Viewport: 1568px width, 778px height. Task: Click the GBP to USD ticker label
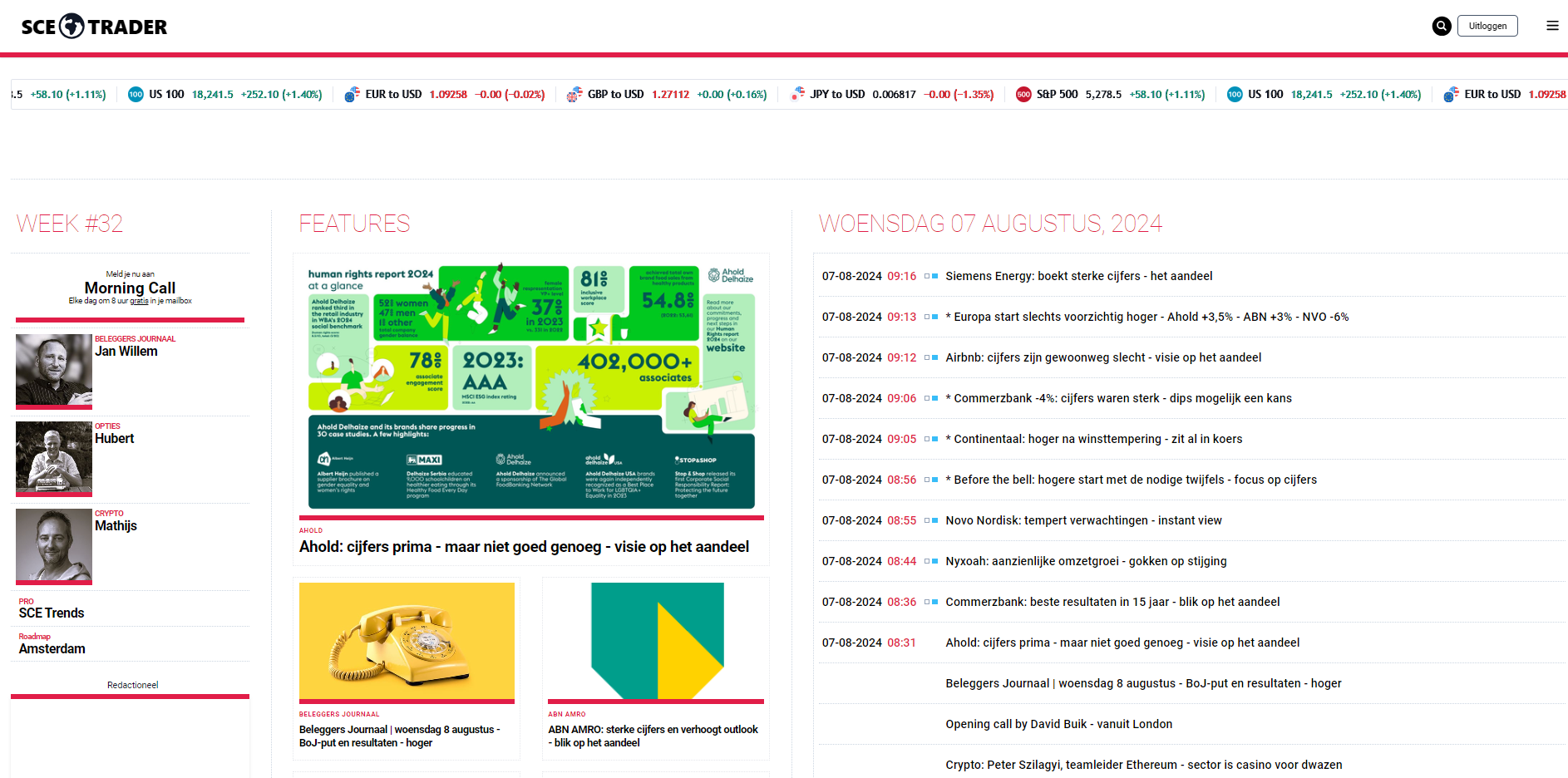615,95
